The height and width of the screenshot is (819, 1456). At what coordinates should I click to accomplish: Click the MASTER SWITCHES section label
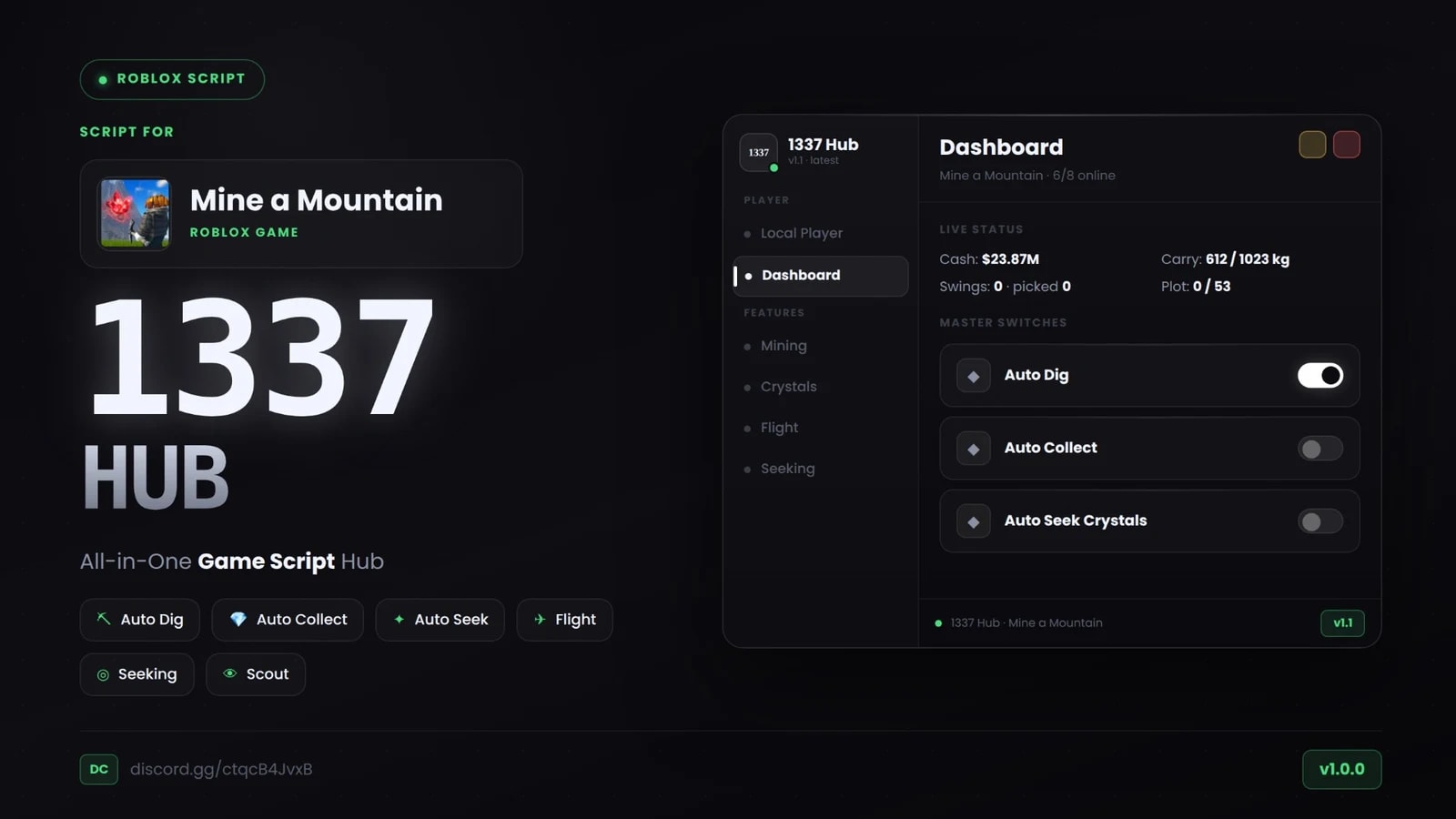click(x=1003, y=323)
